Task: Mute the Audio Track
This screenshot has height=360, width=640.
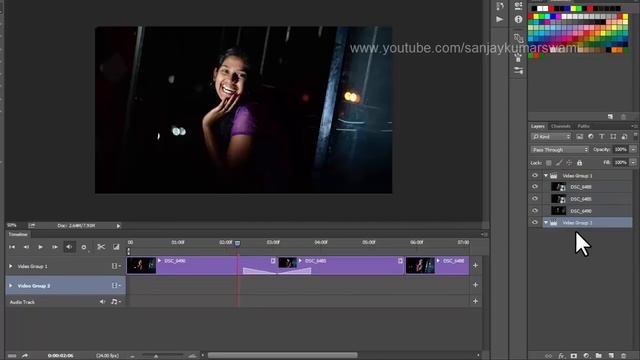Action: click(x=102, y=302)
